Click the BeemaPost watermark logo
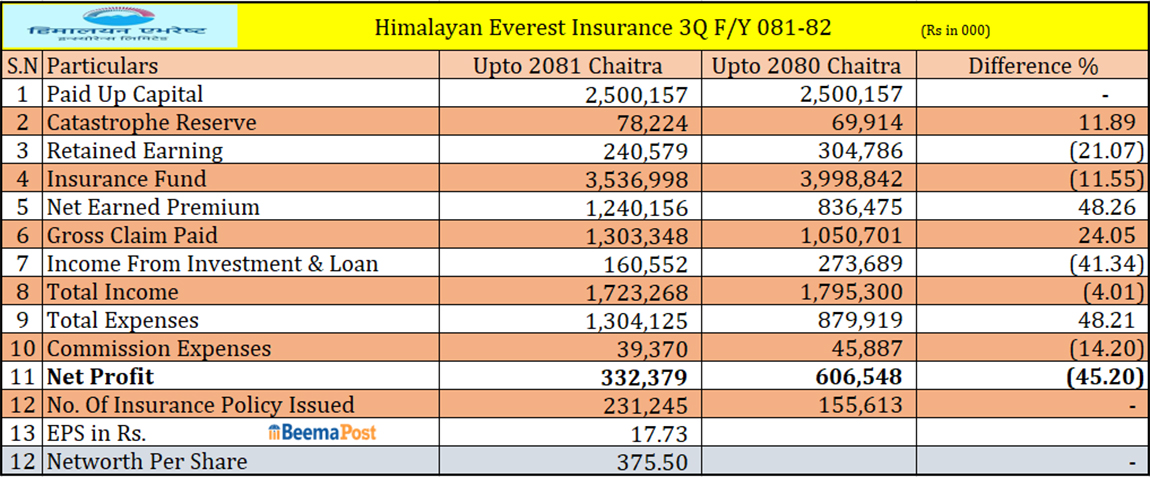The height and width of the screenshot is (477, 1150). pyautogui.click(x=322, y=433)
